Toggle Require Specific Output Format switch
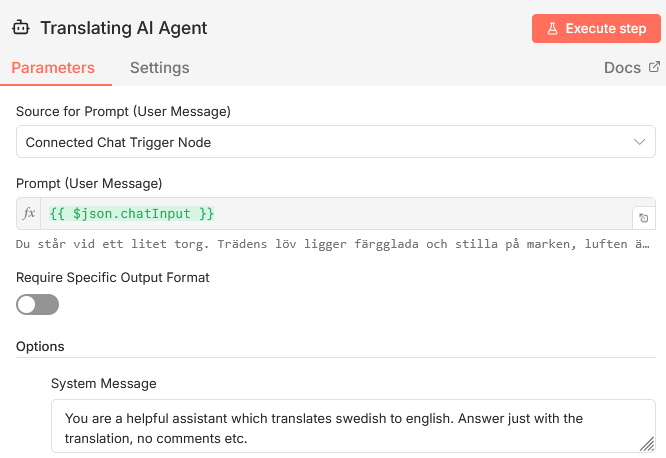 tap(37, 304)
